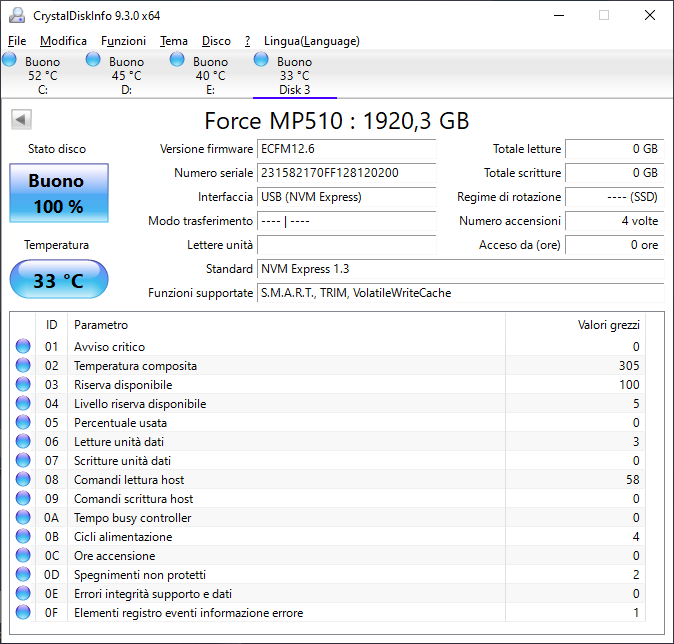This screenshot has width=674, height=644.
Task: Click status orb of row 06 Letture unità dati
Action: (23, 442)
